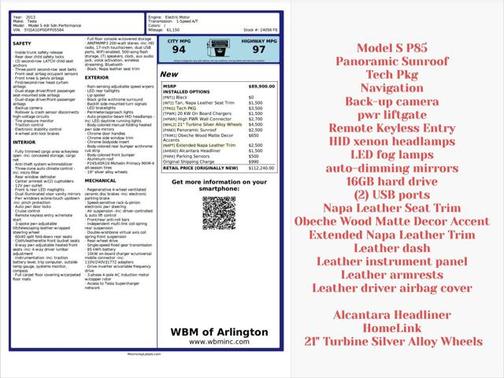Click the red 'Tech Pkg' feature line
The width and height of the screenshot is (504, 378).
pos(392,75)
